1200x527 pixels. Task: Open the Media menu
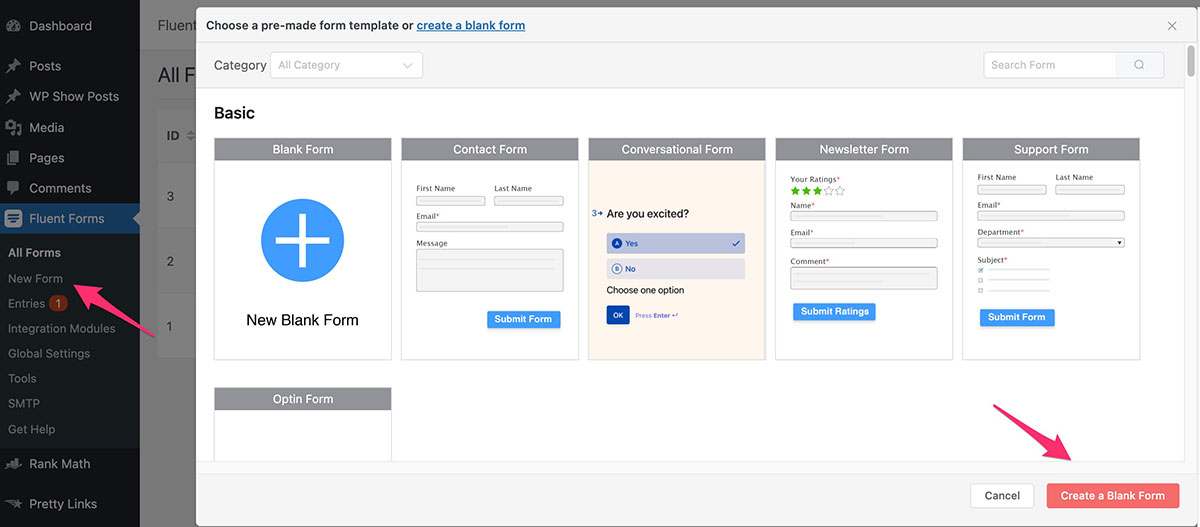[47, 127]
